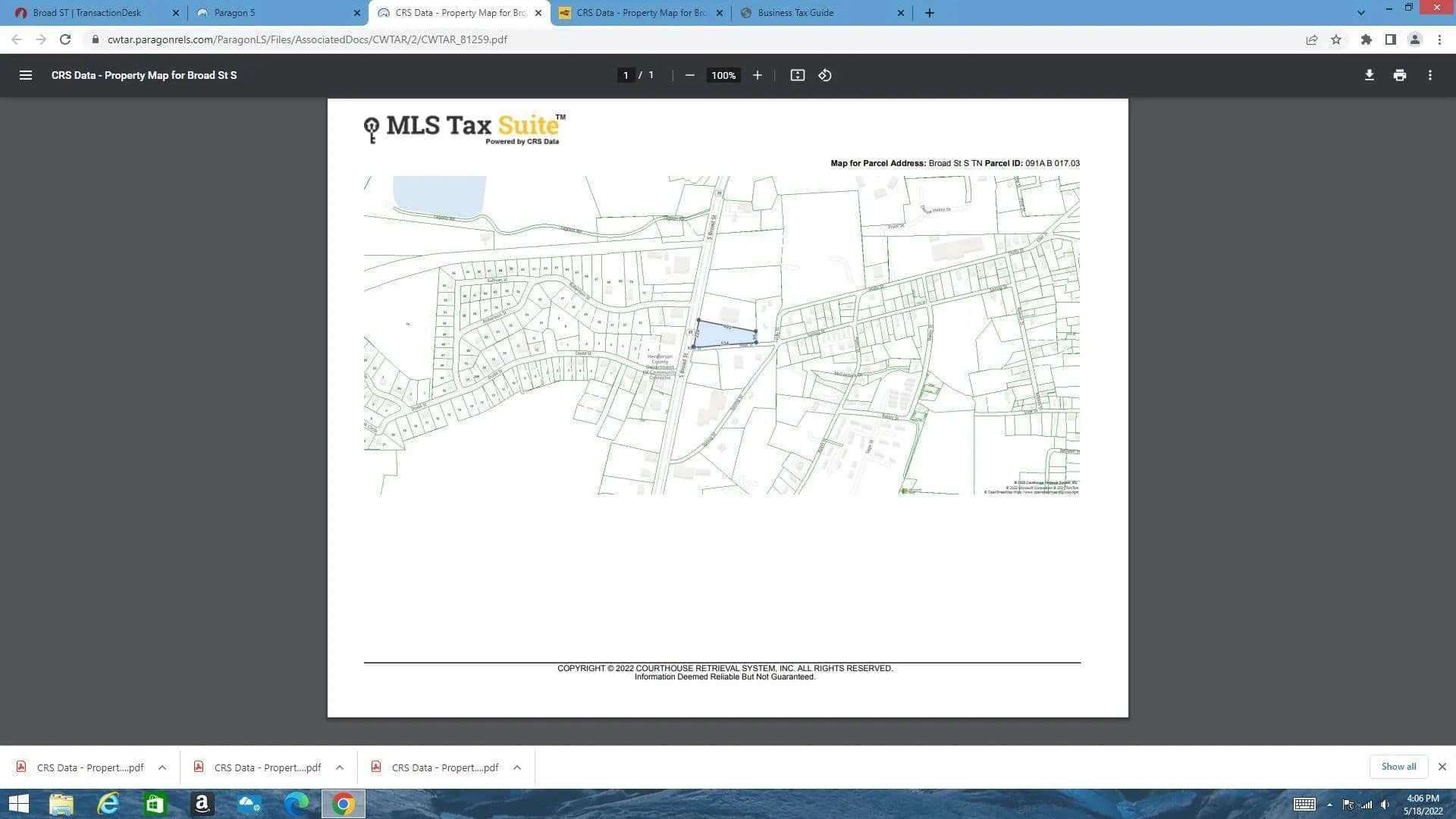
Task: Print the property map PDF
Action: coord(1399,75)
